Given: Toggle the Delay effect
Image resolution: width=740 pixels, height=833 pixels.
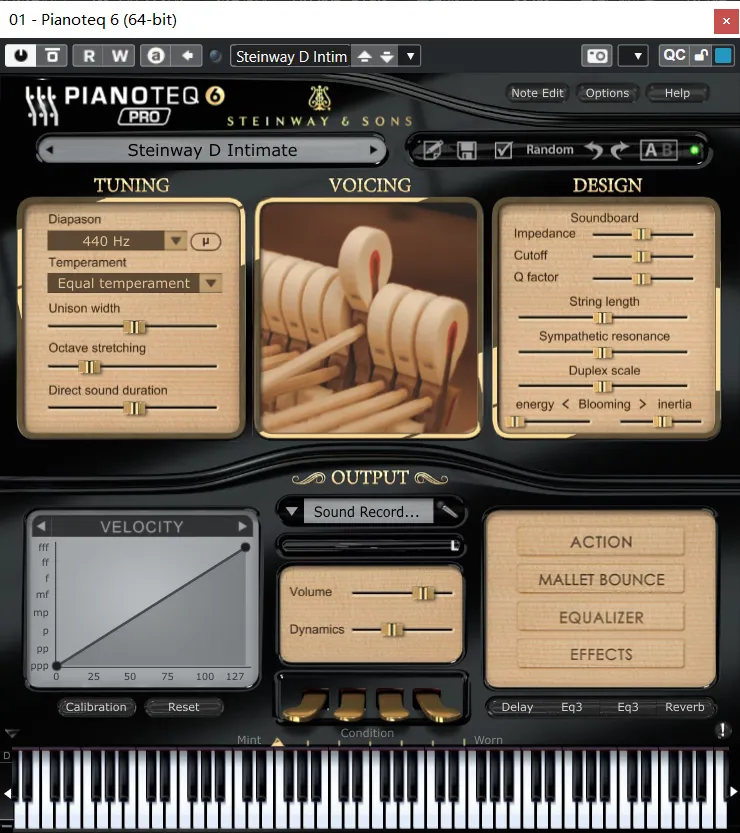Looking at the screenshot, I should pos(517,707).
